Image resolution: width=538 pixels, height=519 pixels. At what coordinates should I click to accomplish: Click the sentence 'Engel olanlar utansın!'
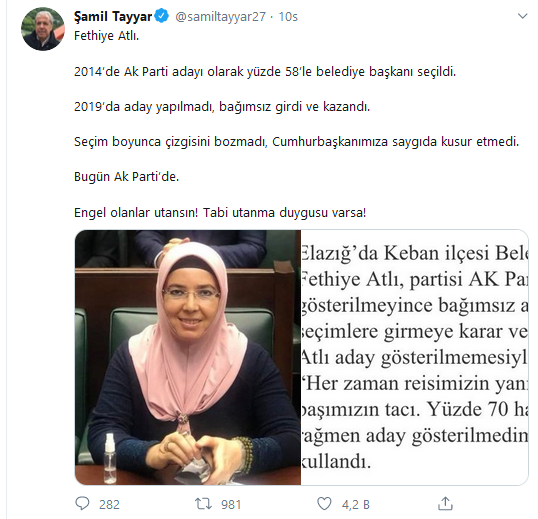[x=136, y=213]
